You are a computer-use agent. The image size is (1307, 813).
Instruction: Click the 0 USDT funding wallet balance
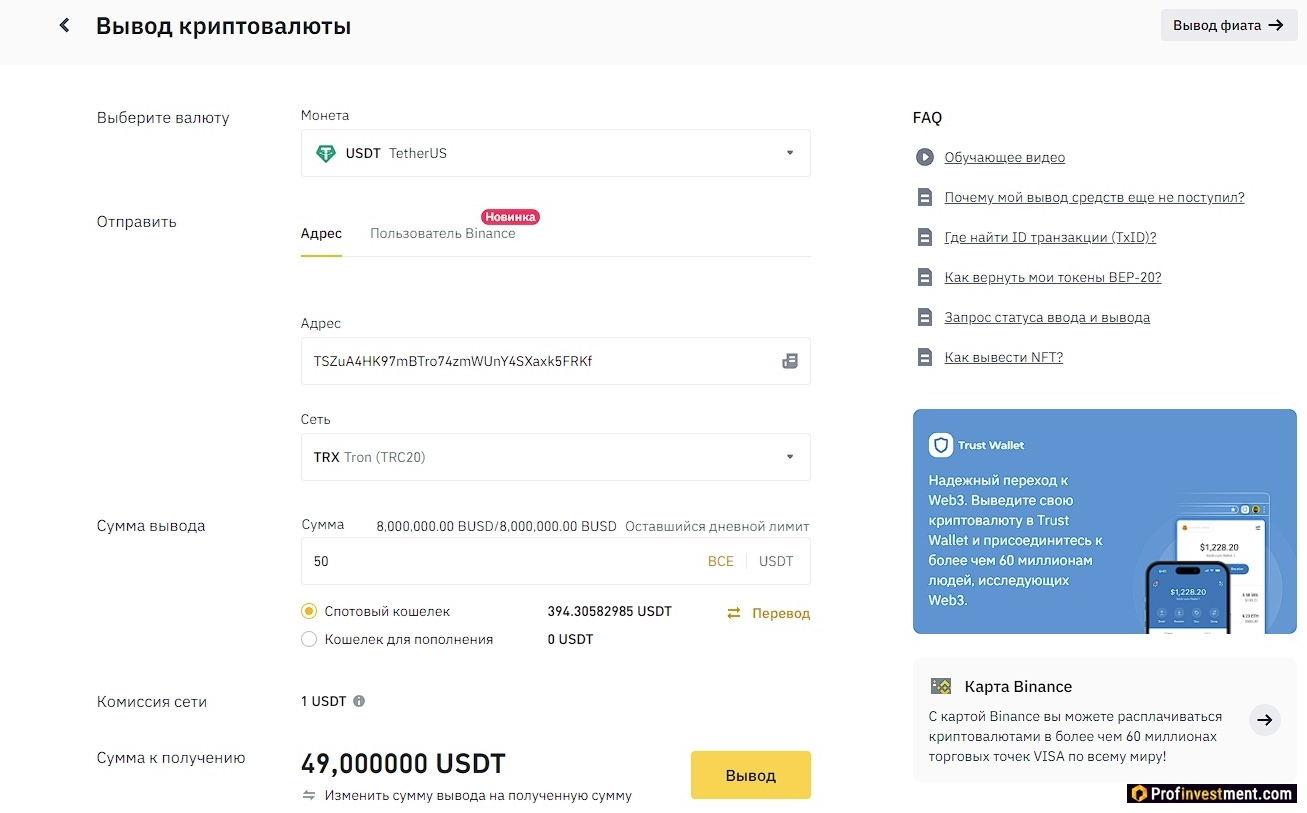coord(570,639)
